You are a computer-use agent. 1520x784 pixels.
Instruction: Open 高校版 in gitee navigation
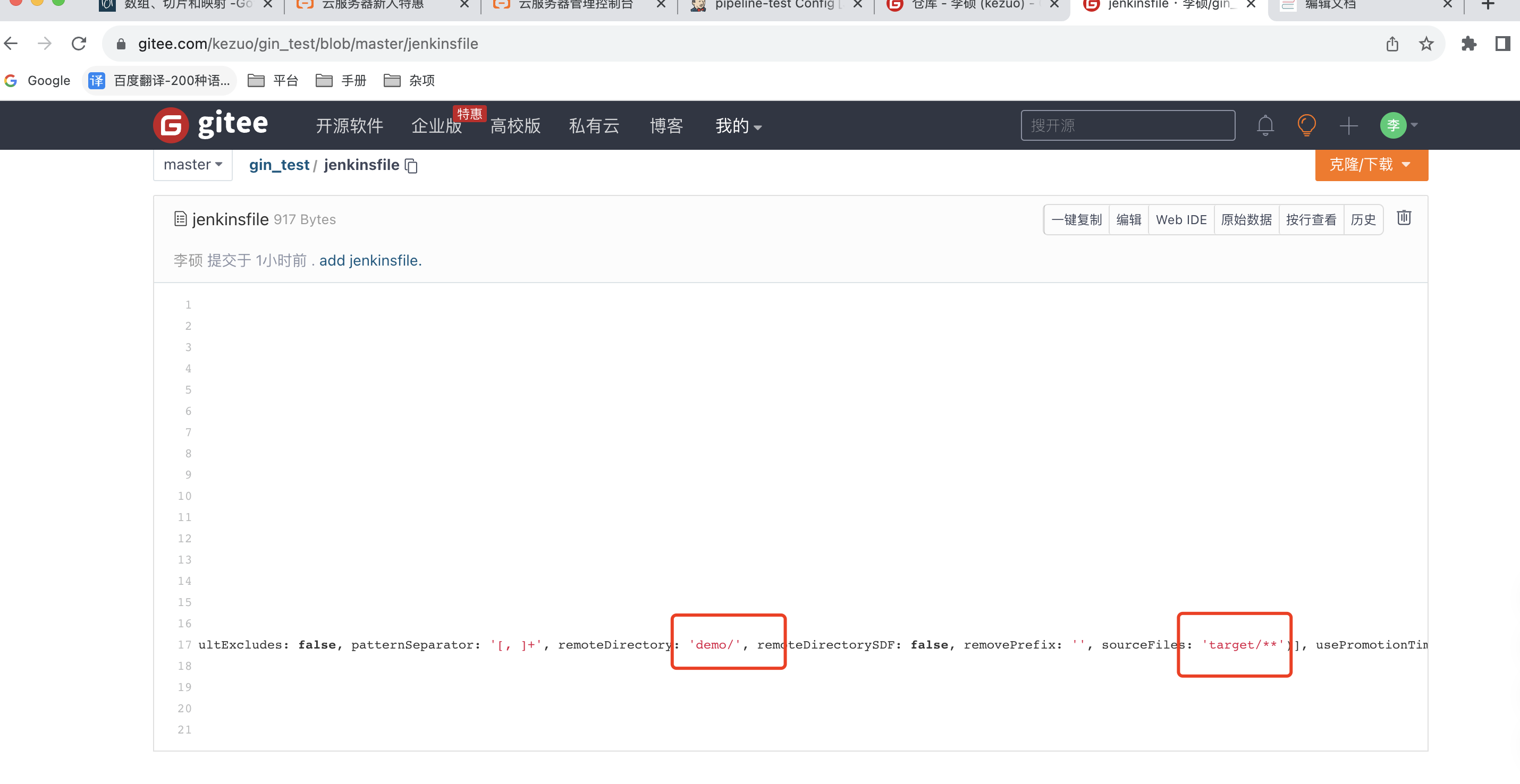click(515, 126)
